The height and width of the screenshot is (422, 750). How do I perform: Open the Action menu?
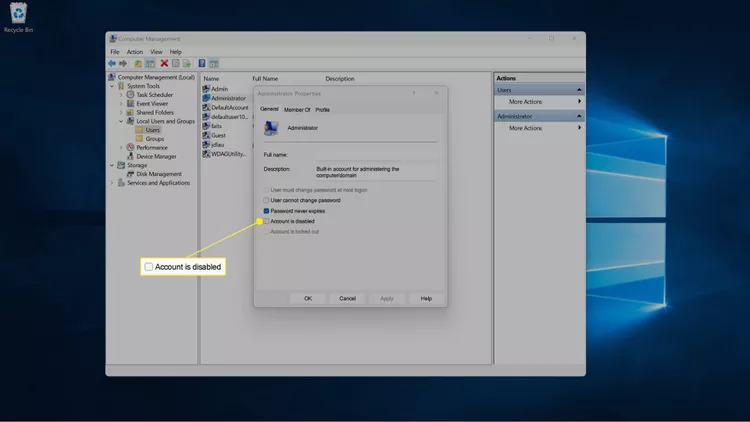134,51
